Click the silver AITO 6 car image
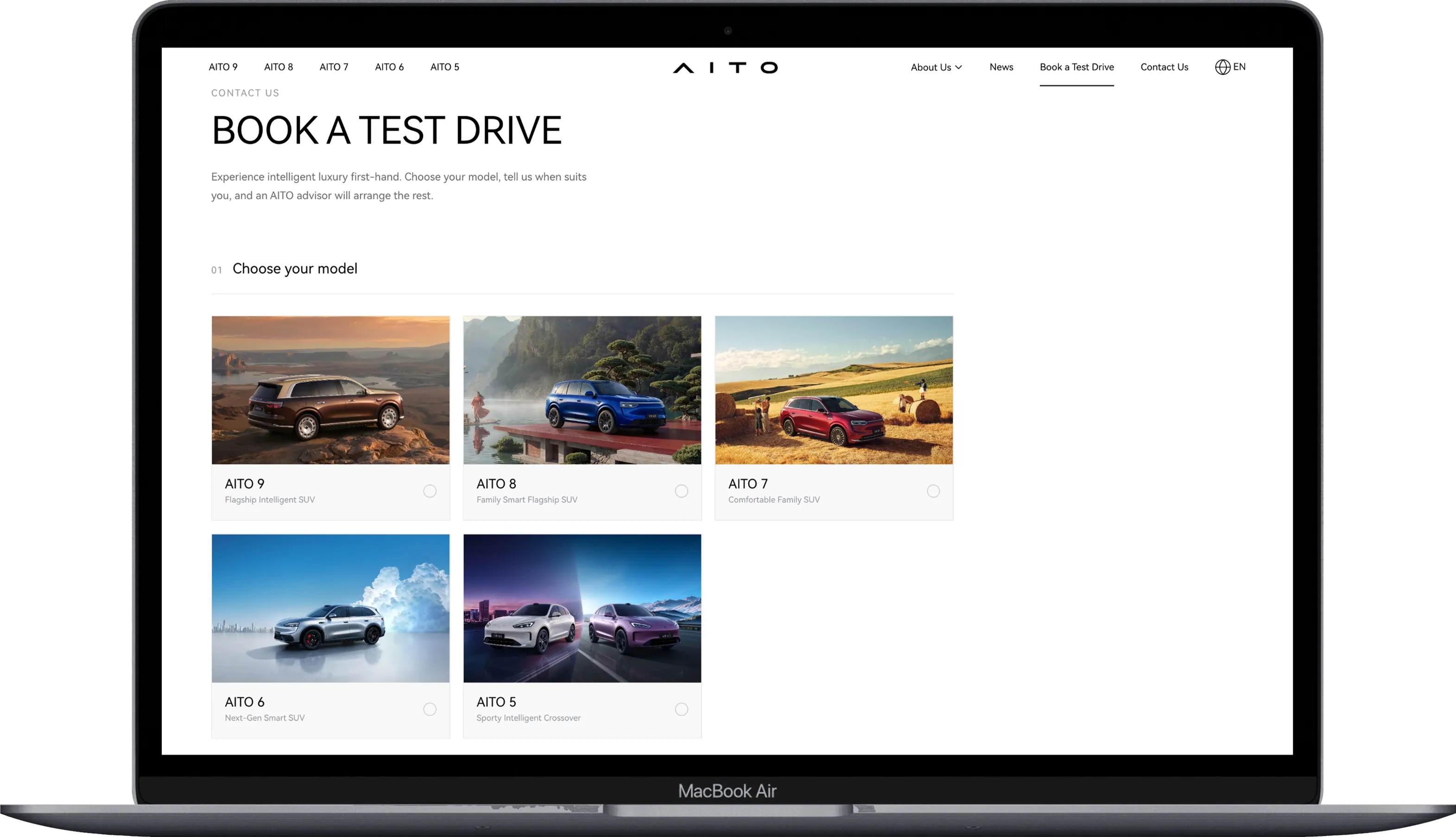This screenshot has width=1456, height=837. tap(330, 608)
